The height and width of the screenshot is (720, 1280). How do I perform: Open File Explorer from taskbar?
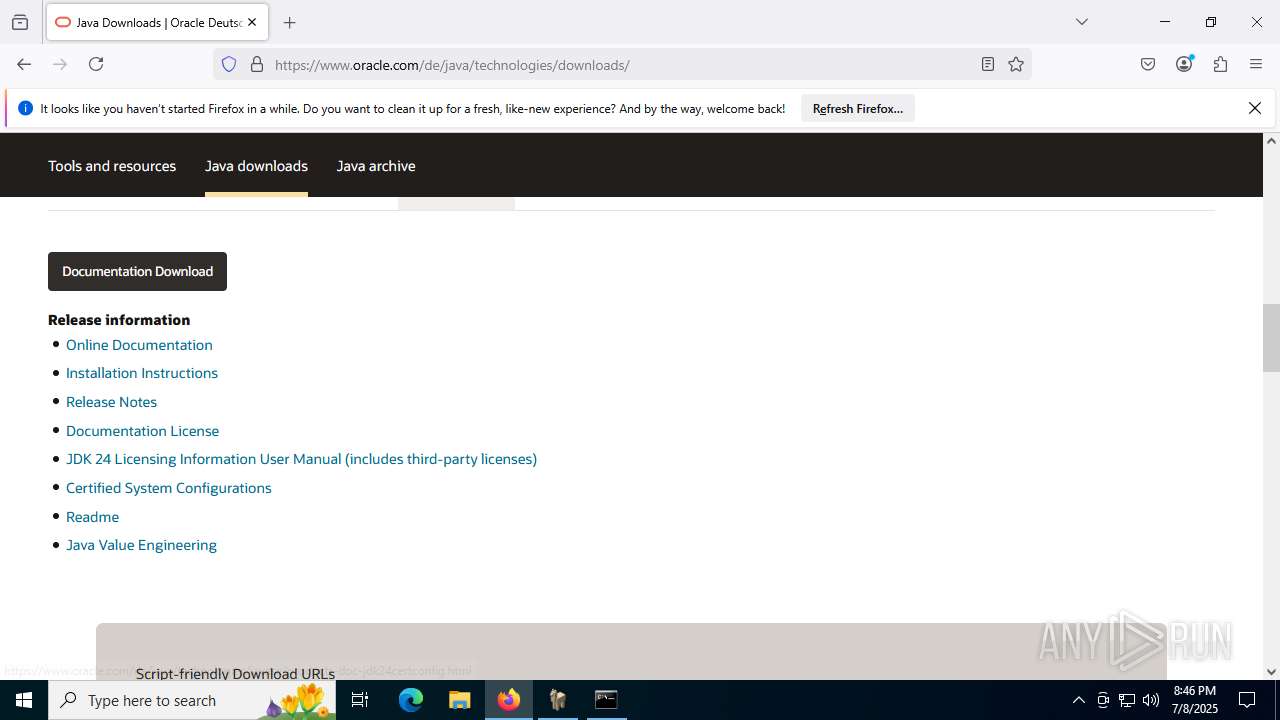tap(459, 700)
